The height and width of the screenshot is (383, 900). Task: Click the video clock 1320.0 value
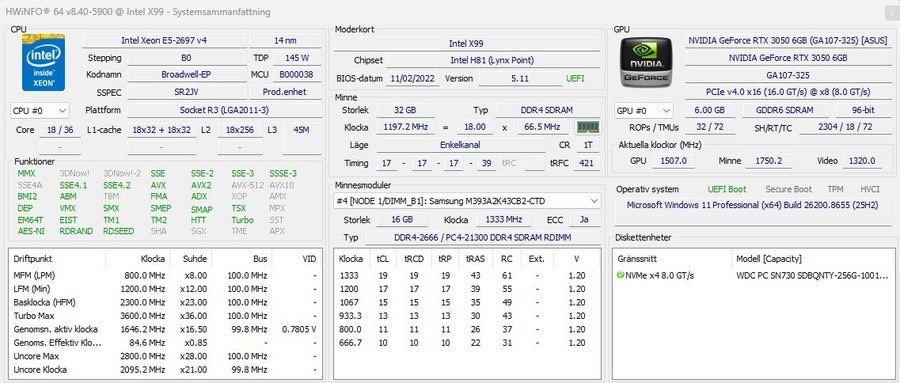point(862,161)
